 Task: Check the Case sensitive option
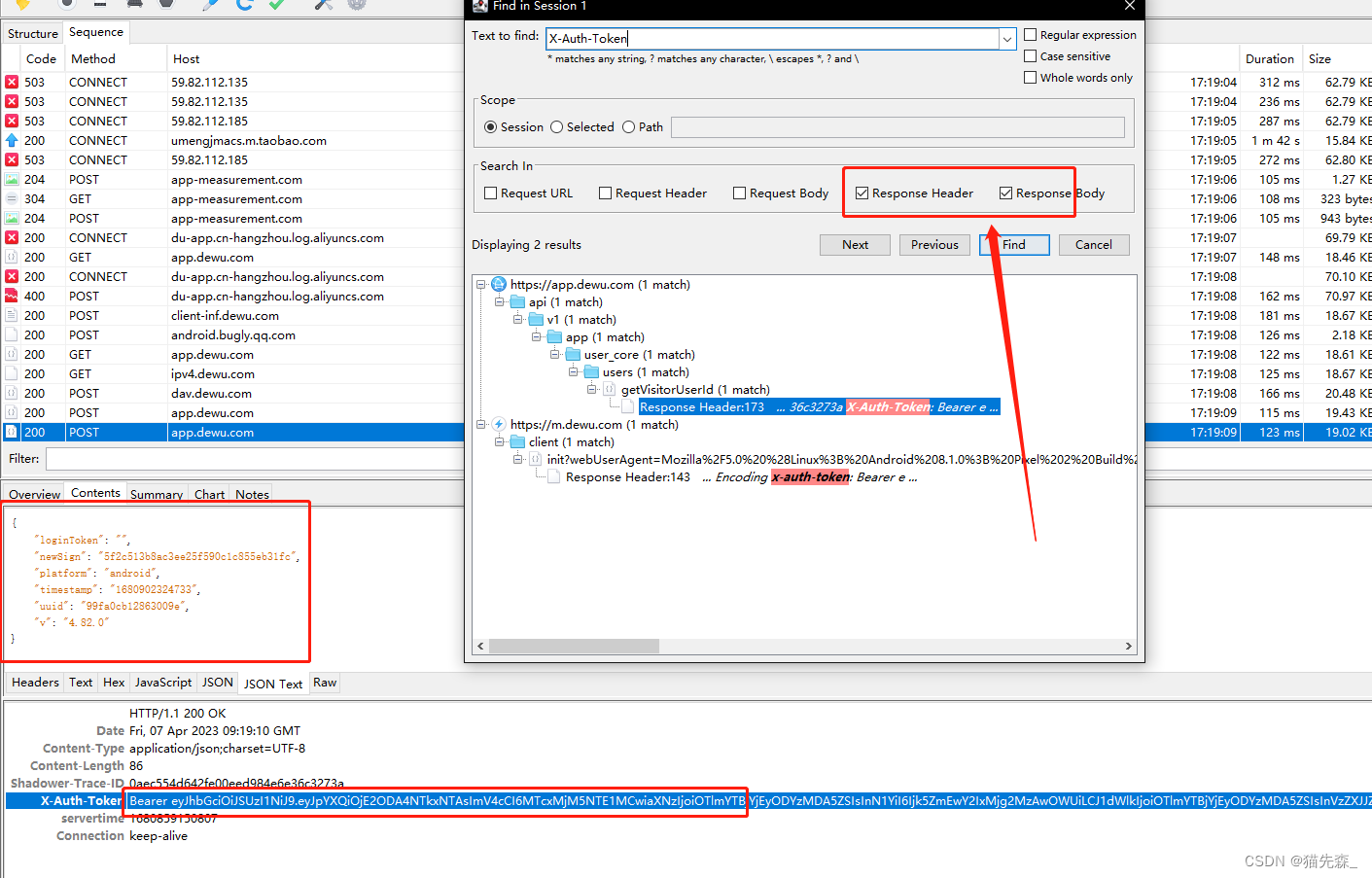[1031, 55]
